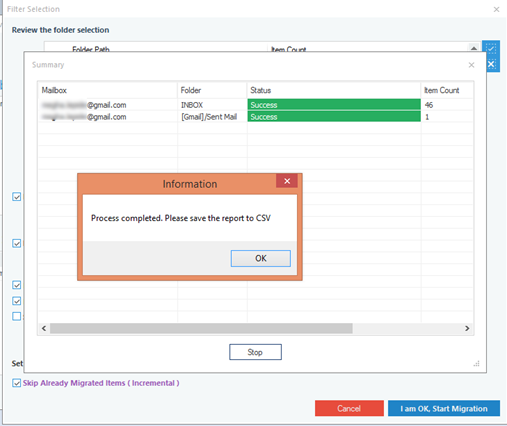This screenshot has width=507, height=426.
Task: Click the Summary window resize grip
Action: tap(477, 363)
